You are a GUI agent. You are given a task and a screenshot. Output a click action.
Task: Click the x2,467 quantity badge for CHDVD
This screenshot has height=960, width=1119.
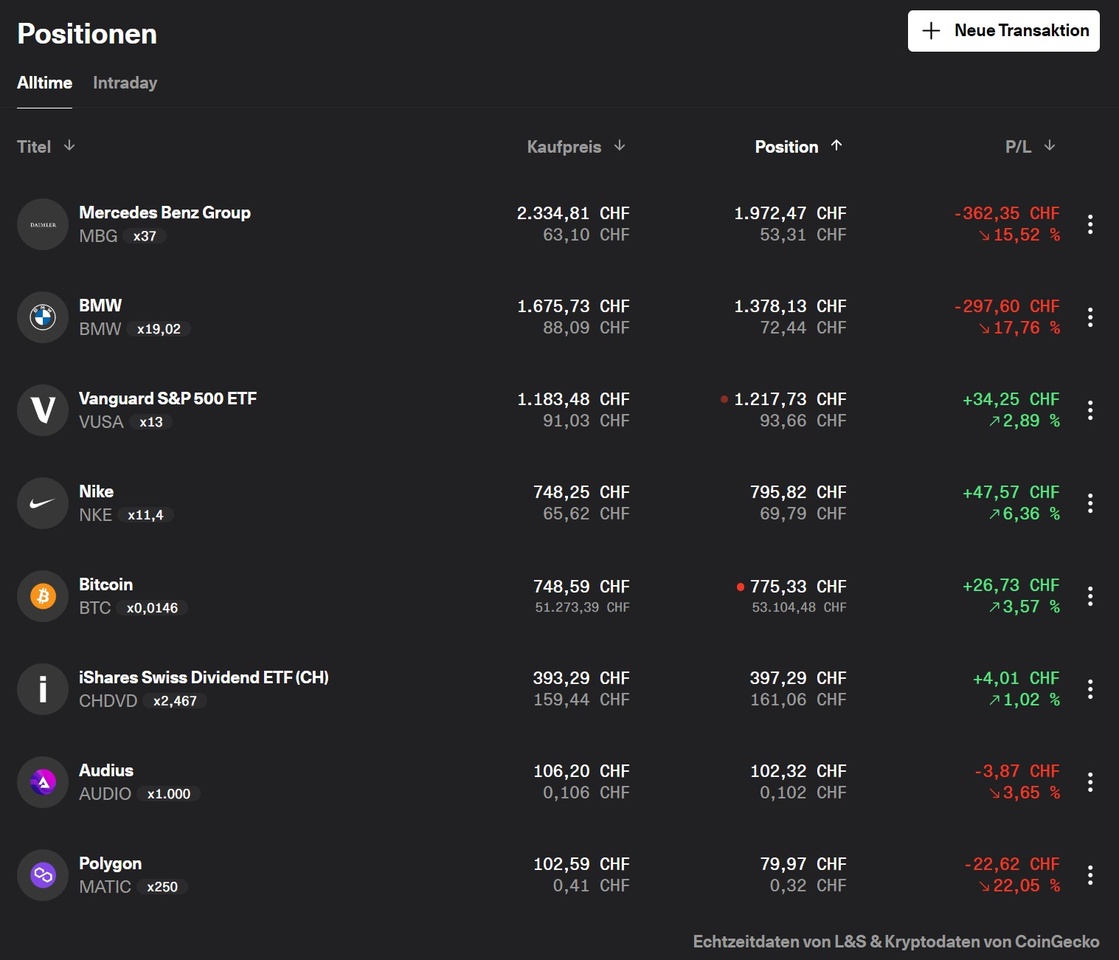(x=175, y=701)
